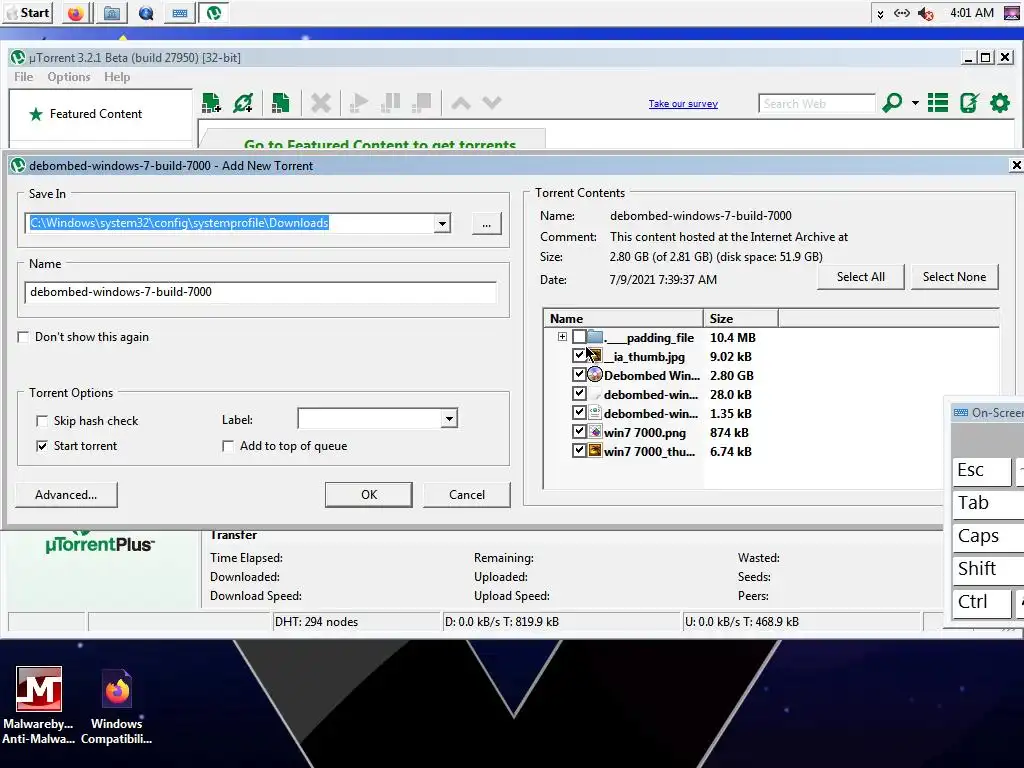Open the Options menu
The height and width of the screenshot is (768, 1024).
[x=69, y=77]
